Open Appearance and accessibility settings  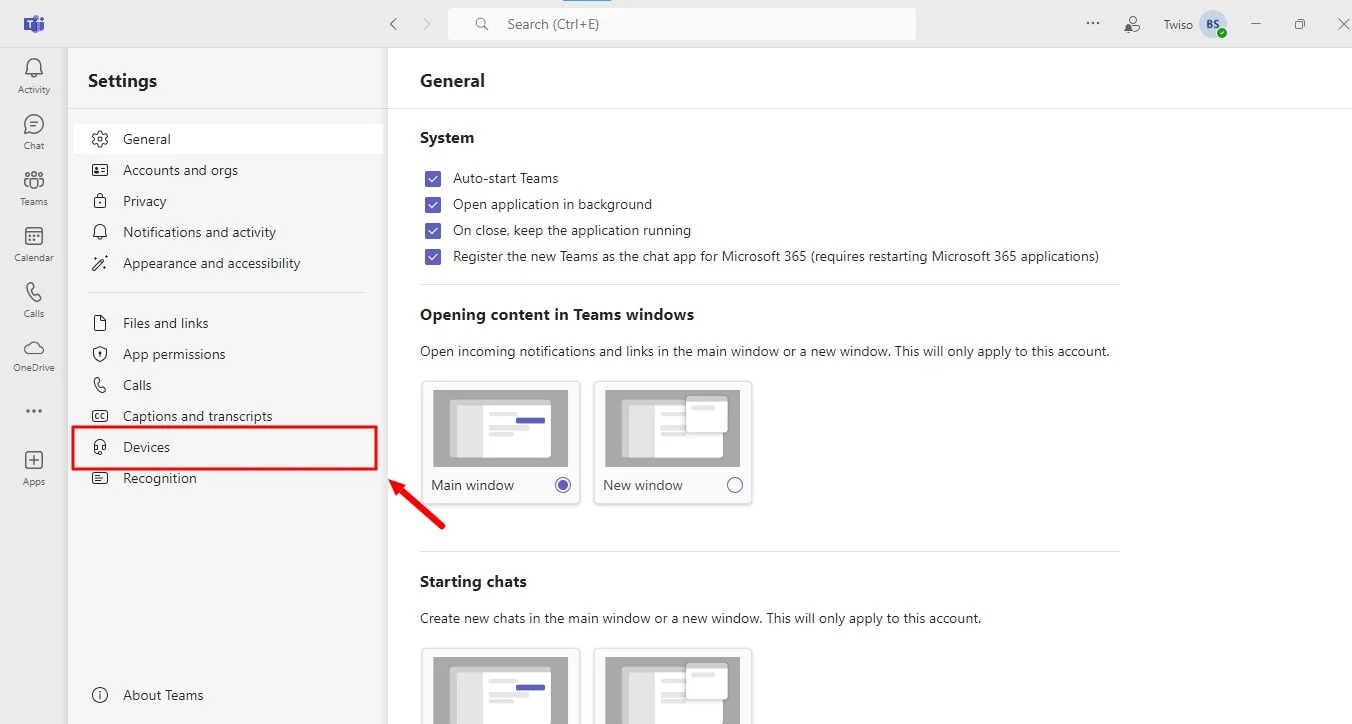click(228, 263)
